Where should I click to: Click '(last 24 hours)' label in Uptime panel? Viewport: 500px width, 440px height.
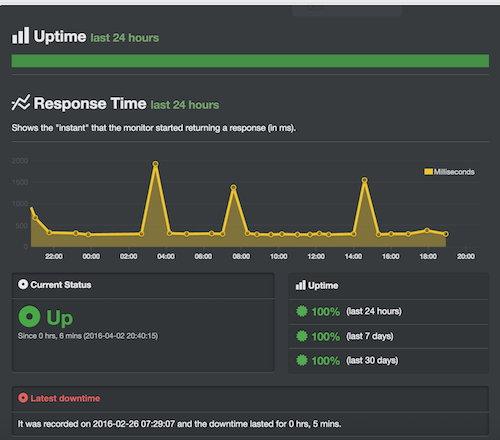click(374, 311)
